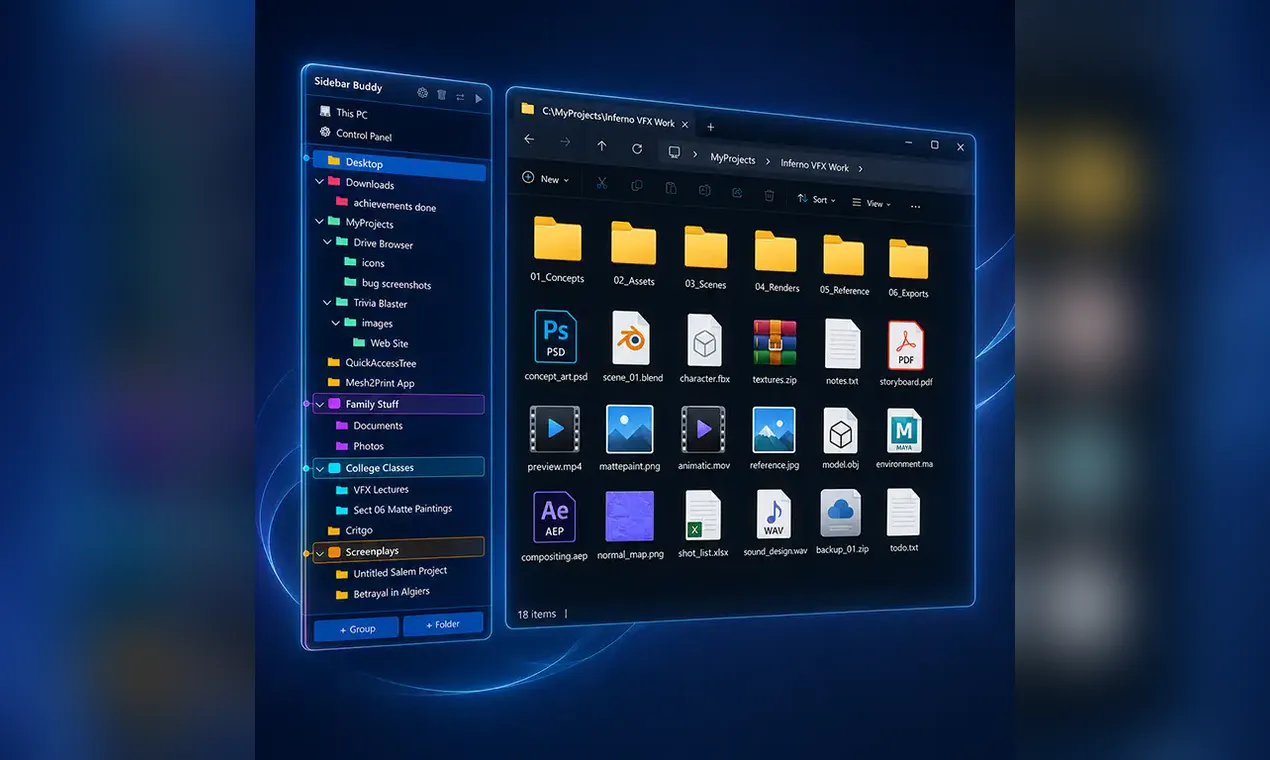Open This PC in the sidebar
The image size is (1270, 760).
click(x=343, y=113)
